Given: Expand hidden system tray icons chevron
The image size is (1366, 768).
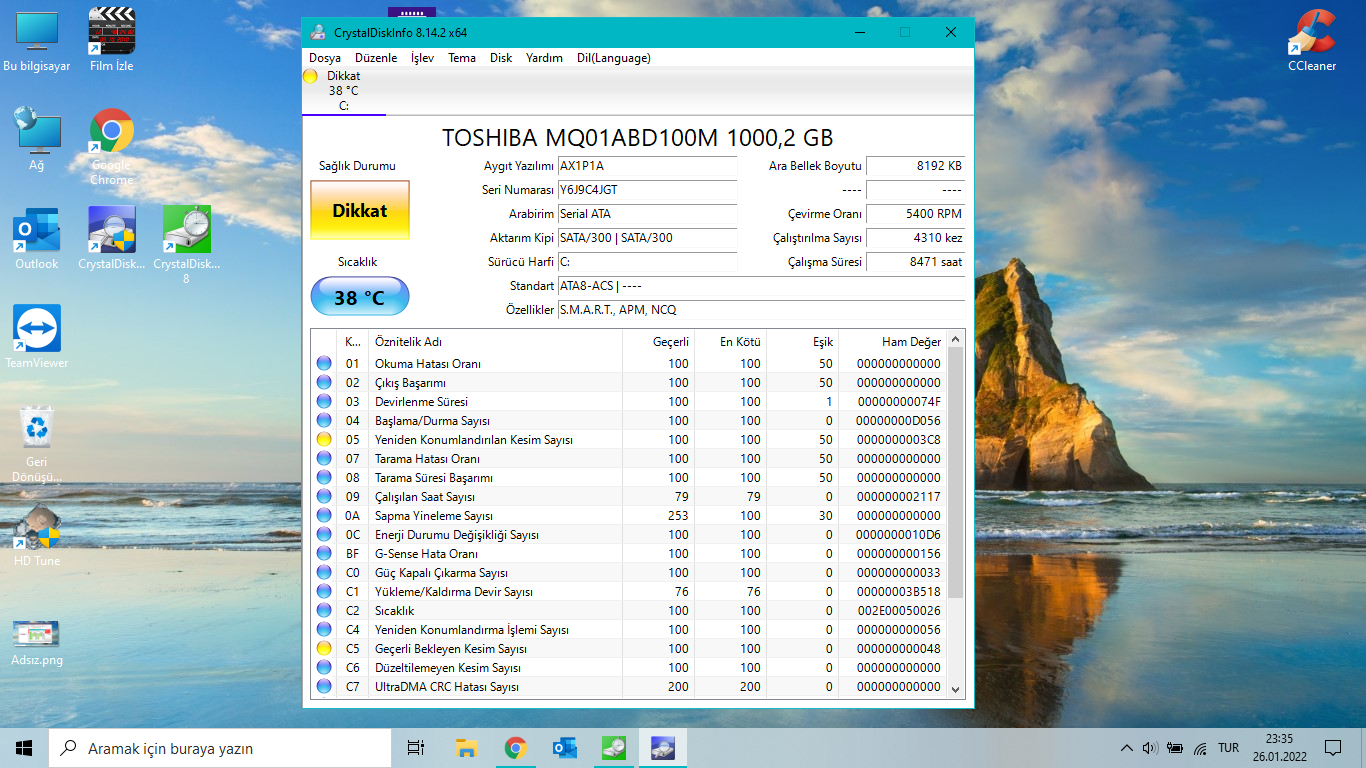Looking at the screenshot, I should pyautogui.click(x=1126, y=748).
